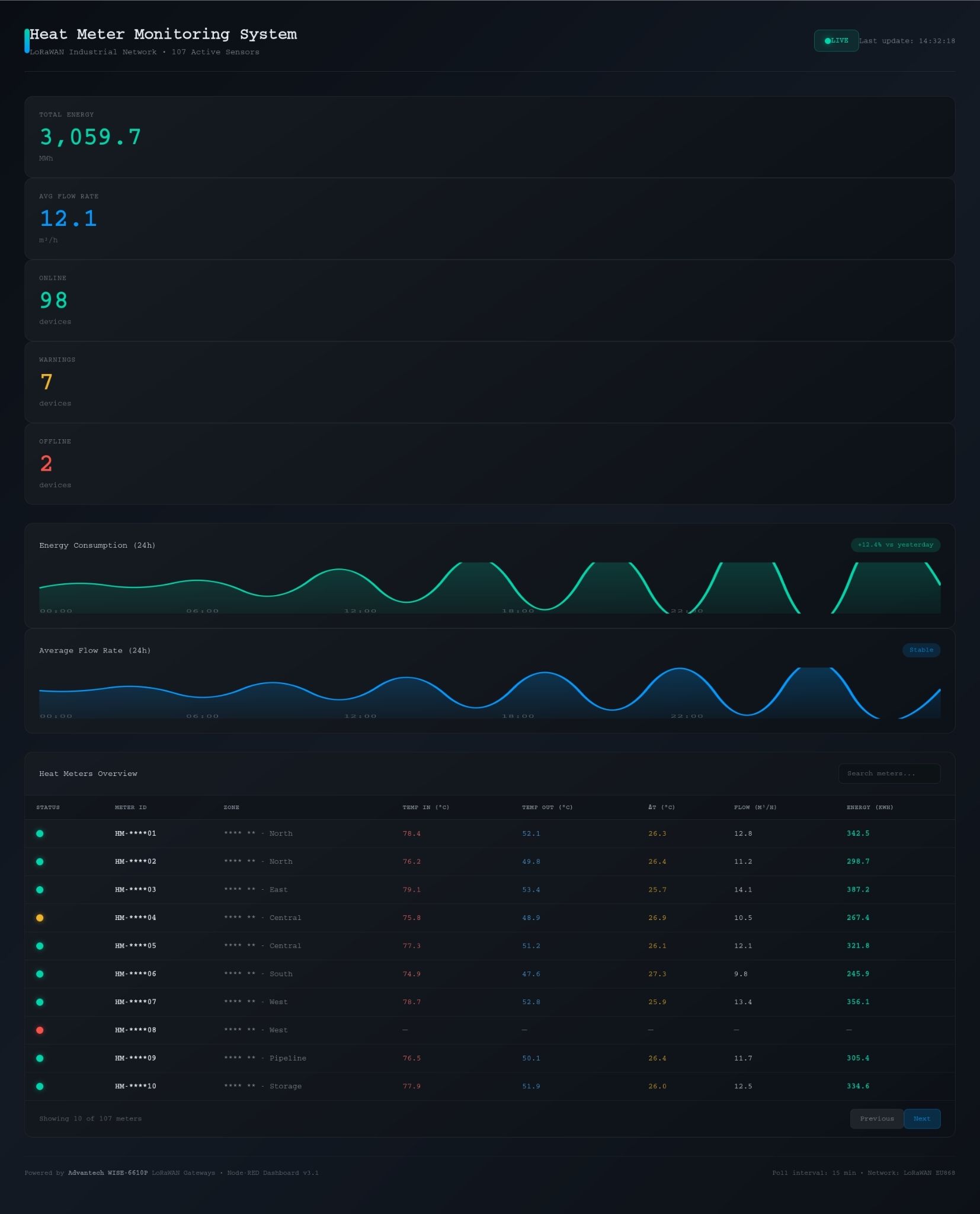Open the Warnings 7 devices card
This screenshot has height=1214, width=980.
point(489,382)
